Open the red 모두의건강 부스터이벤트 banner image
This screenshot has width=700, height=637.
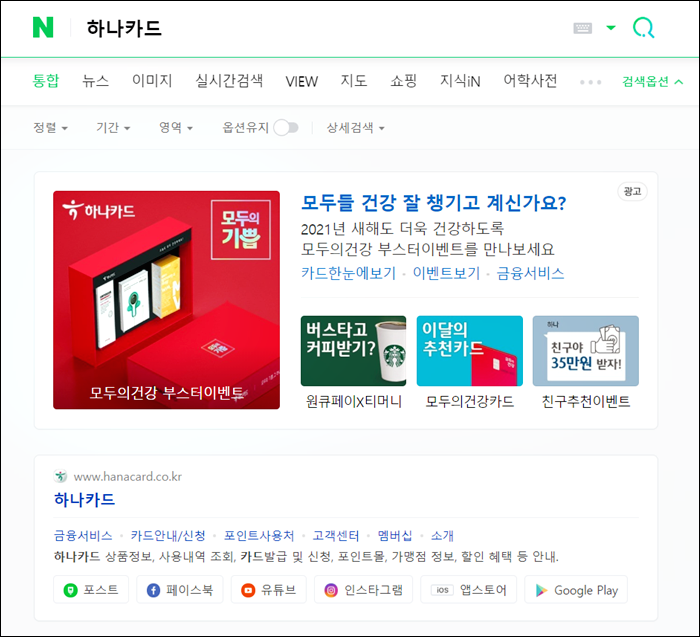[x=167, y=300]
